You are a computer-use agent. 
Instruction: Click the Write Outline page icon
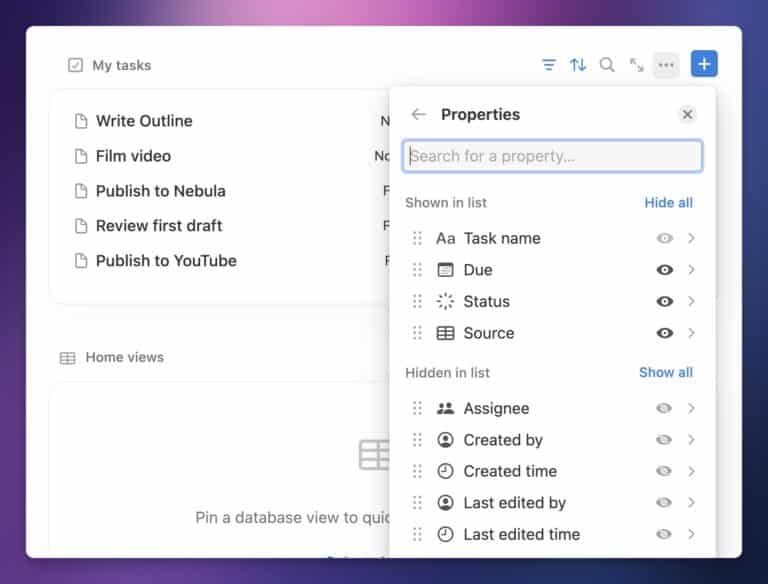(x=81, y=121)
